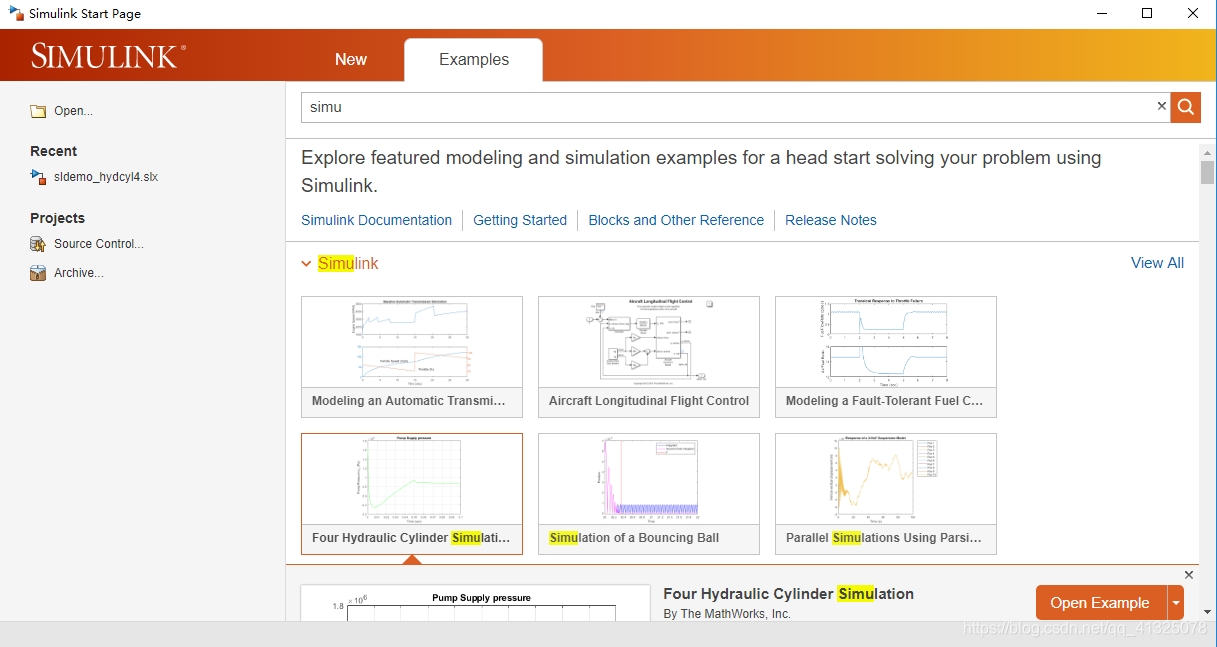Click the scrollbar down arrow
Screen dimensions: 1217x647
pyautogui.click(x=1208, y=611)
